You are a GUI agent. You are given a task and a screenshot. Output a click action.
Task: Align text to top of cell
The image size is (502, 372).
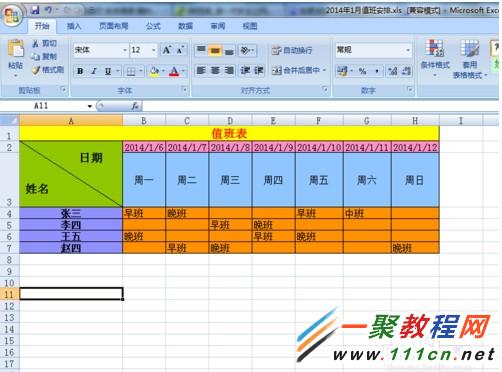point(201,50)
